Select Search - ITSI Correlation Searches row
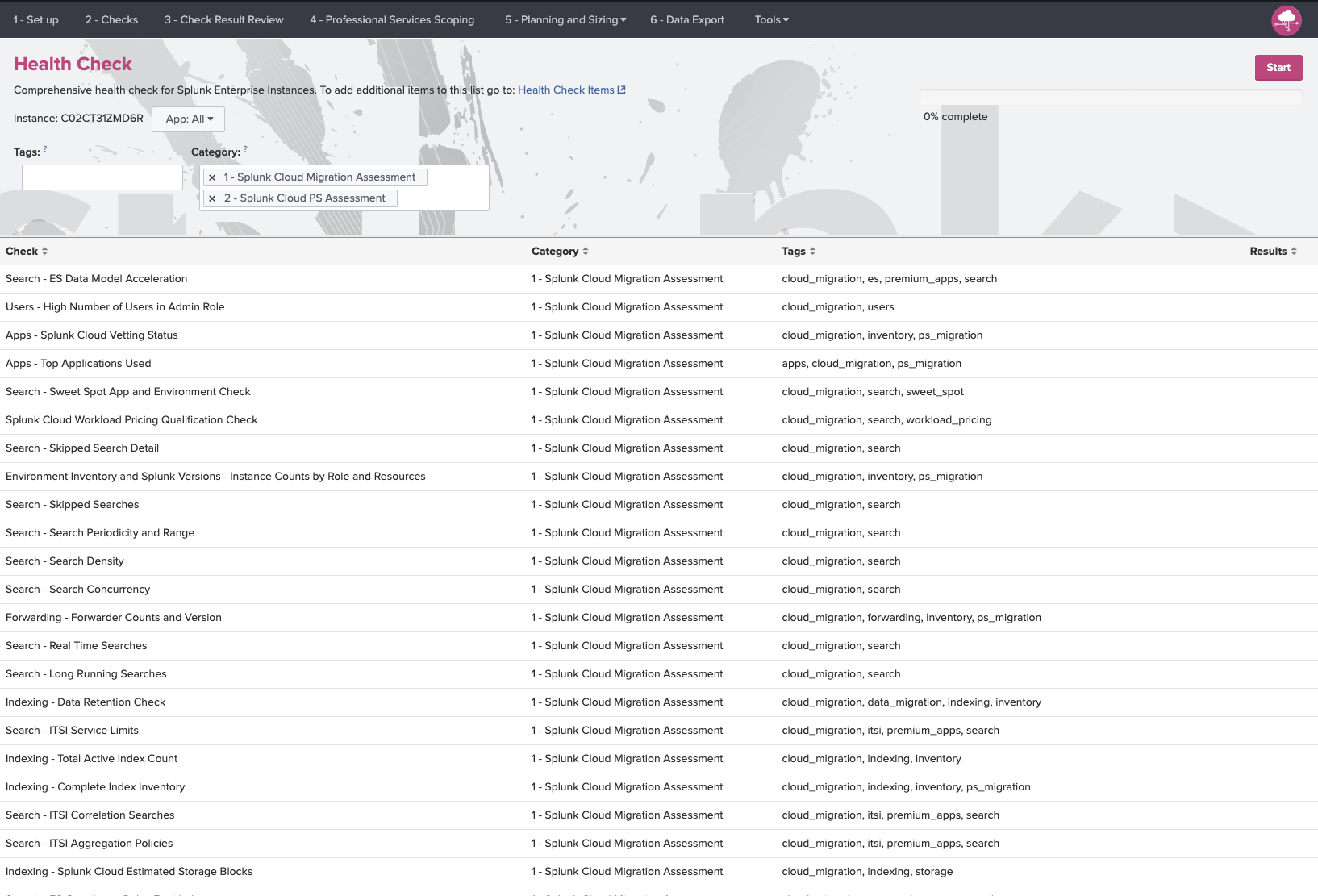1318x896 pixels. [x=659, y=815]
